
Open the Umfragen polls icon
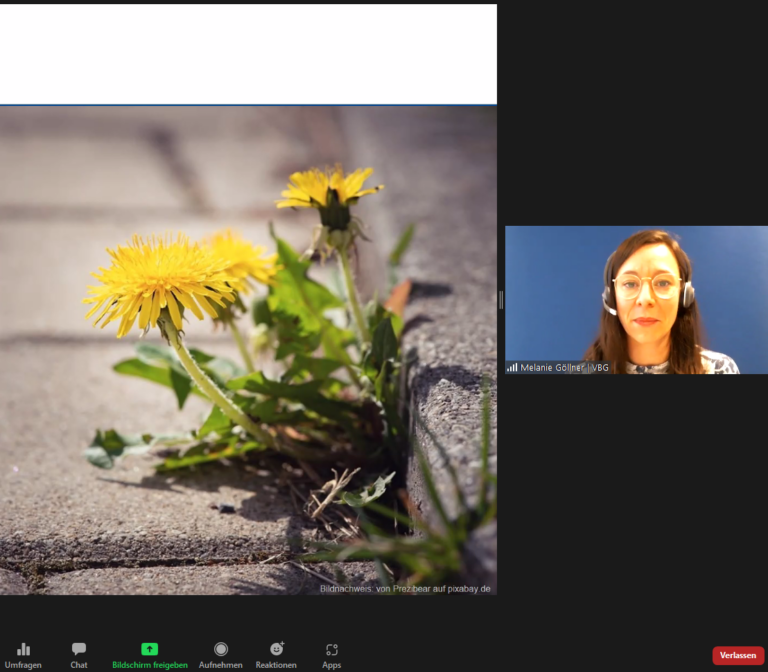pyautogui.click(x=23, y=649)
